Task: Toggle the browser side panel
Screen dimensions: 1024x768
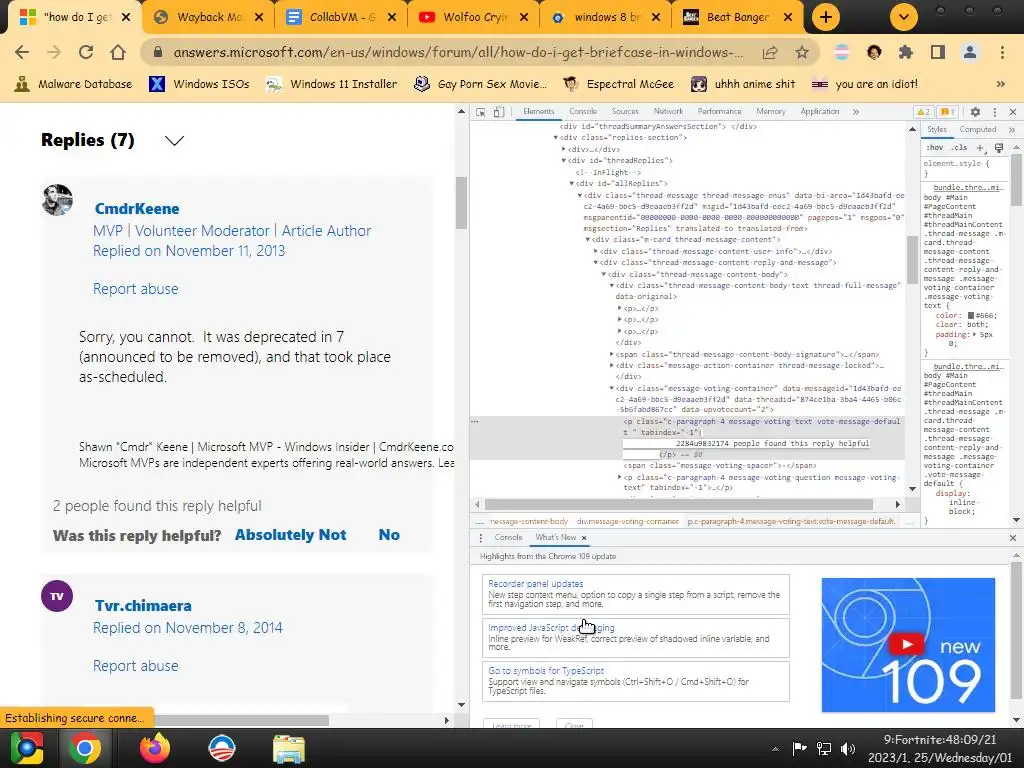Action: [x=938, y=52]
